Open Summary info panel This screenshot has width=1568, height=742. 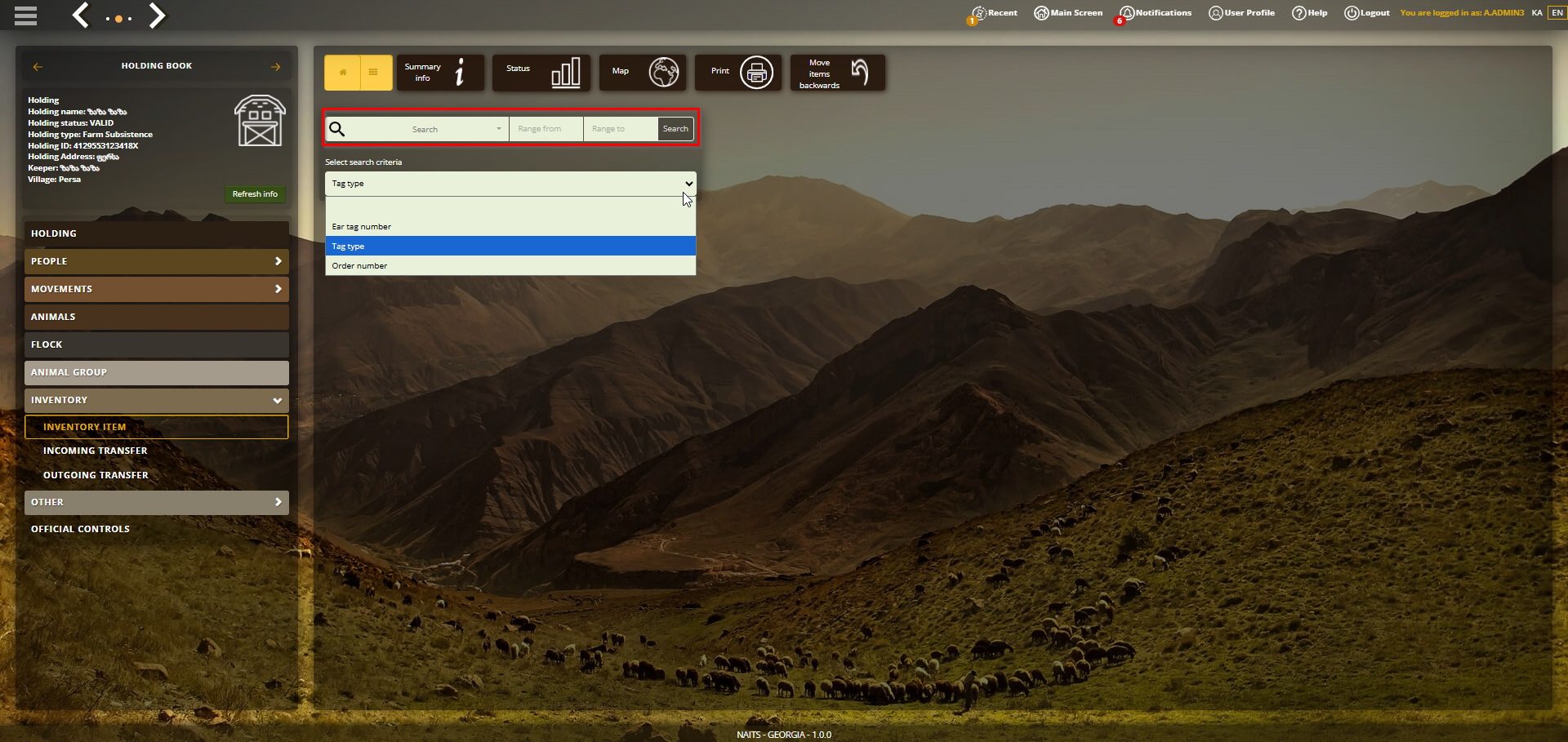click(441, 73)
